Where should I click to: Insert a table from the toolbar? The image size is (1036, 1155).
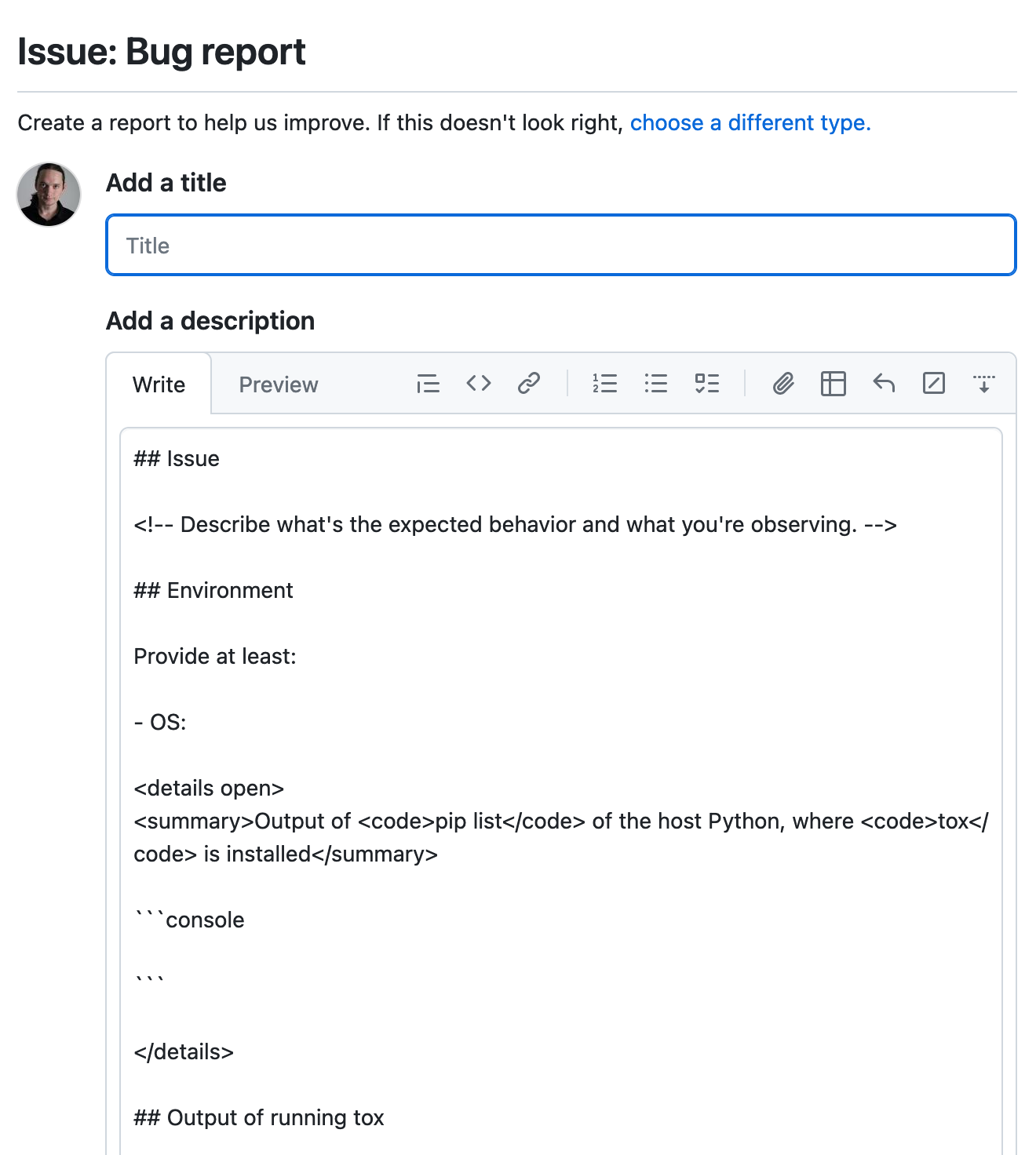833,384
